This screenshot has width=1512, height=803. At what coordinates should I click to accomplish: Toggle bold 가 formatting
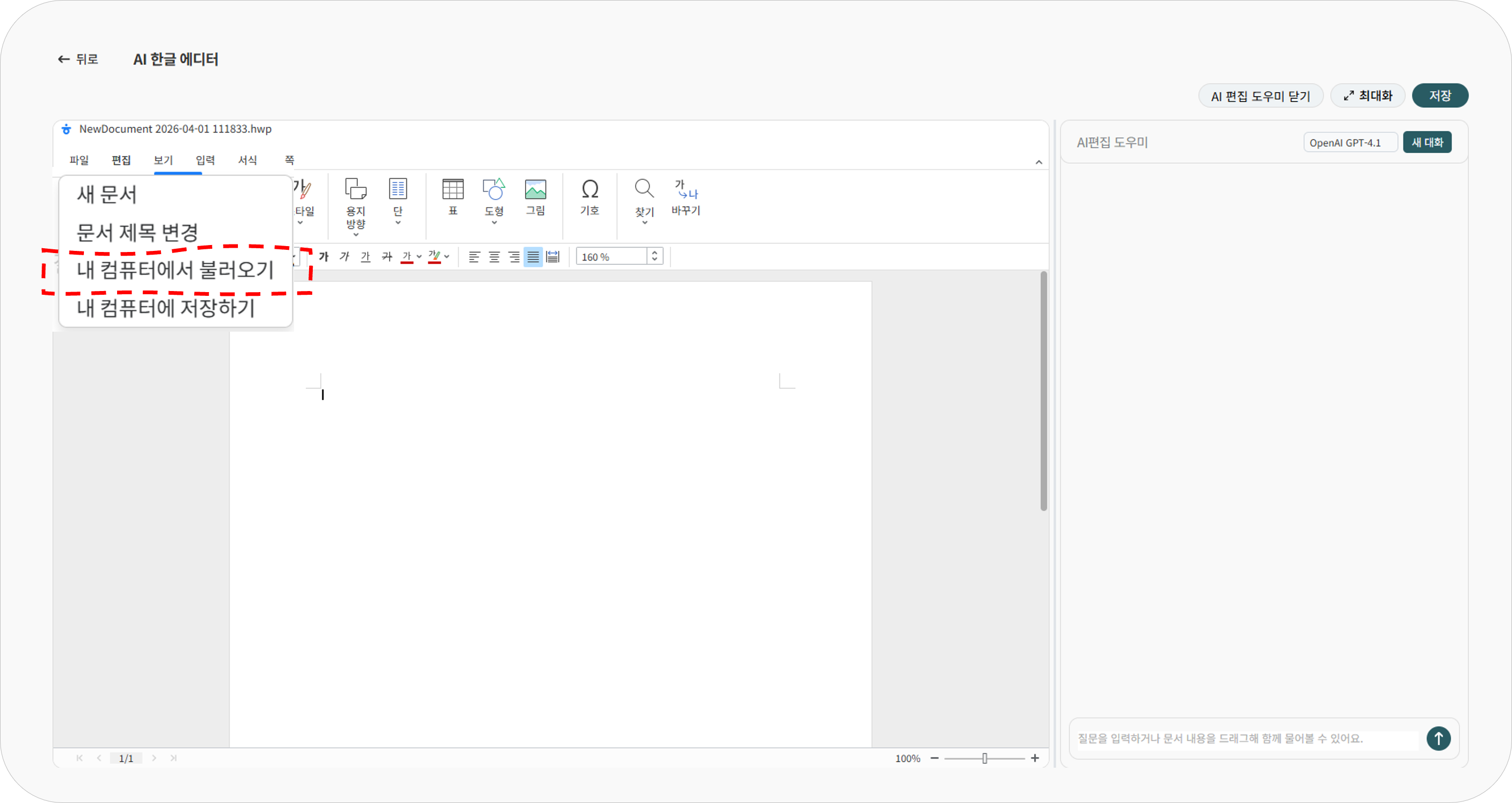pyautogui.click(x=323, y=257)
